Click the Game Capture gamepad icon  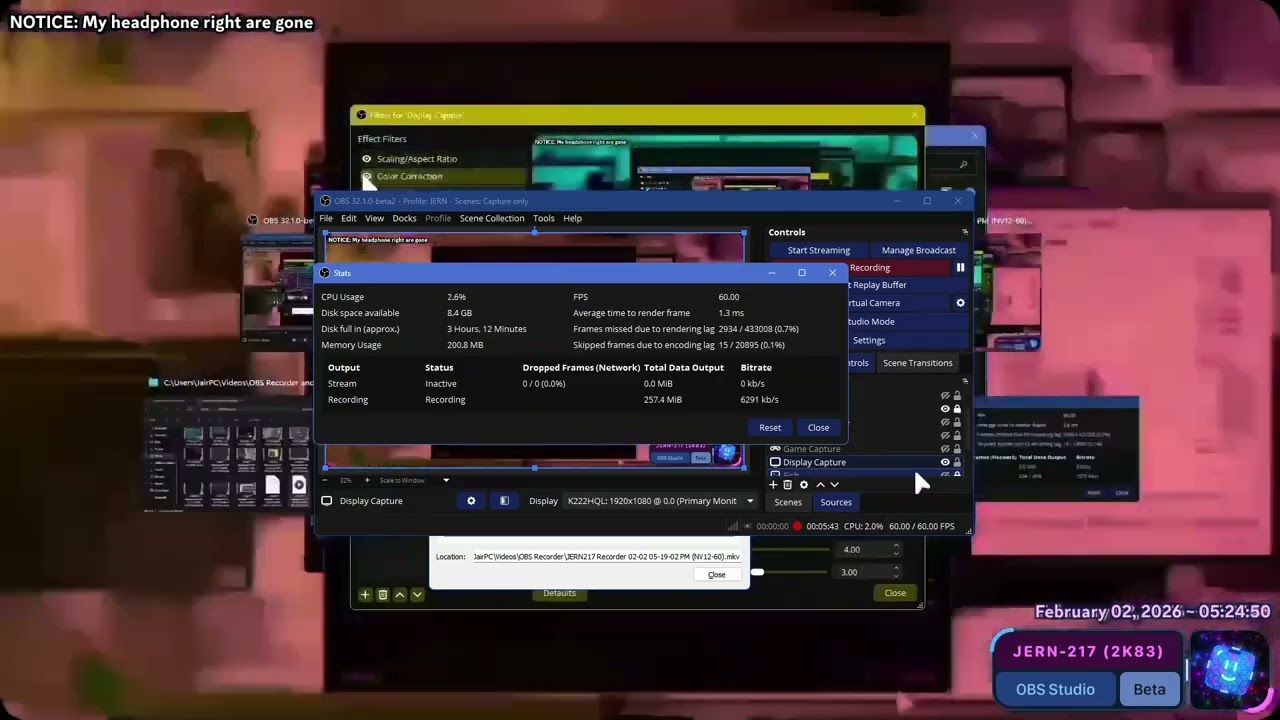coord(775,449)
